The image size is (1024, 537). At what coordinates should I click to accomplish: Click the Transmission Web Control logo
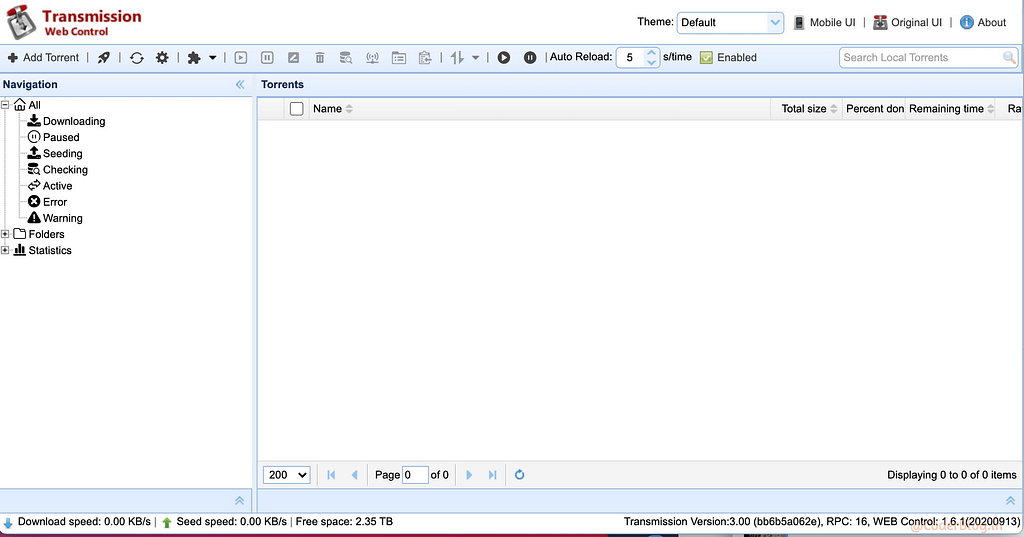tap(74, 22)
